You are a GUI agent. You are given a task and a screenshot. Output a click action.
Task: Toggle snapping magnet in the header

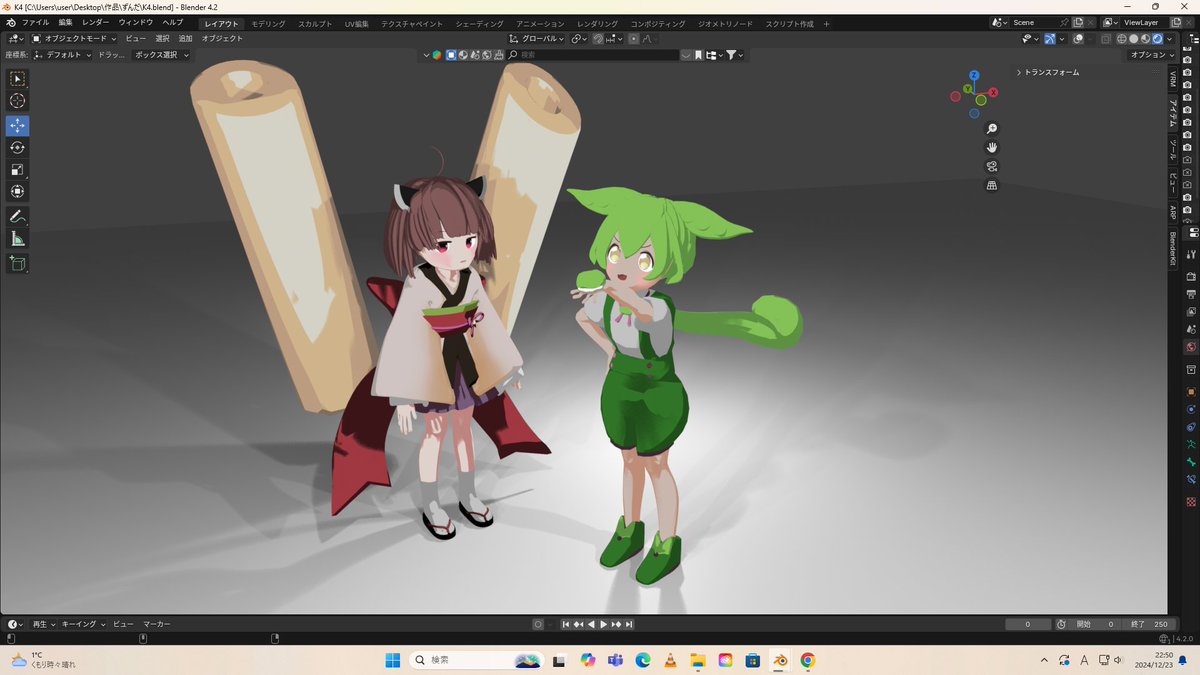598,39
